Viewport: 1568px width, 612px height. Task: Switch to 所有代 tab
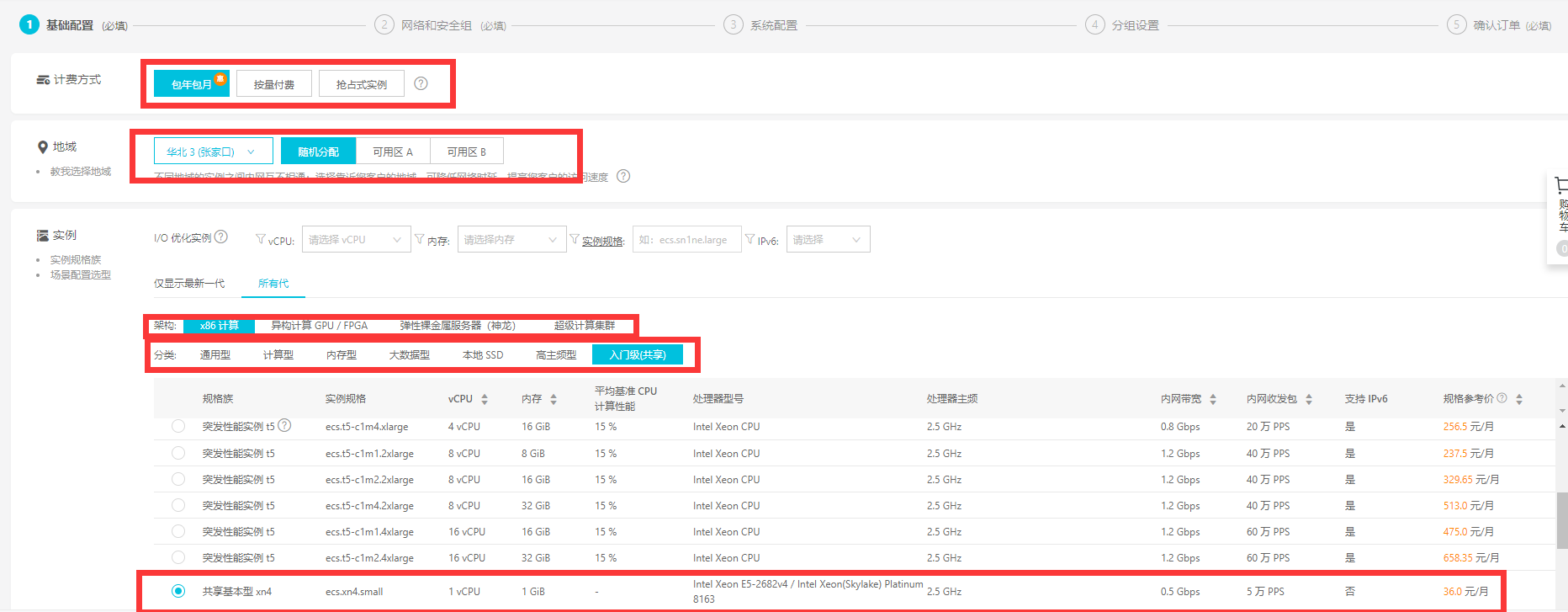coord(273,283)
